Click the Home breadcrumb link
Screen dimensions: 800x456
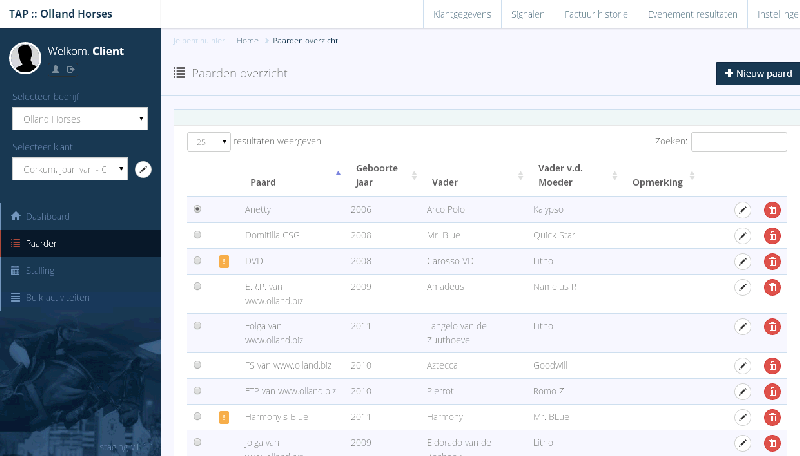pos(247,40)
